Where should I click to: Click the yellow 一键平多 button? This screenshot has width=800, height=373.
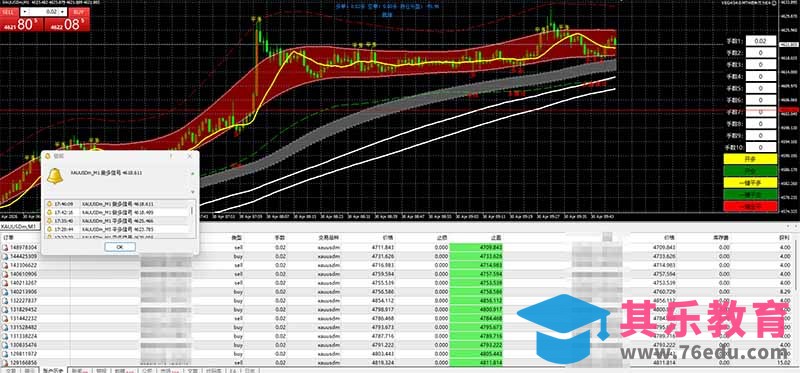750,183
